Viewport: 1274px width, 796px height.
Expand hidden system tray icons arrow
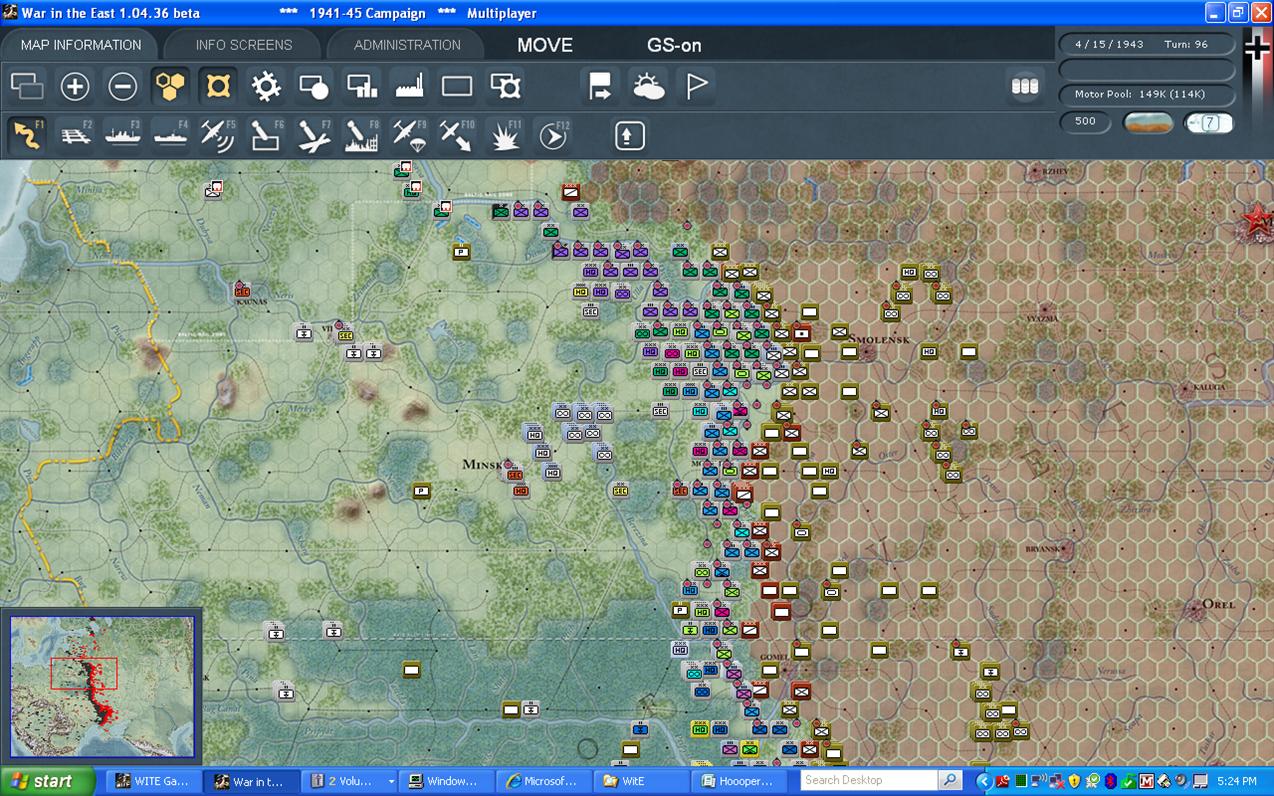pos(984,781)
